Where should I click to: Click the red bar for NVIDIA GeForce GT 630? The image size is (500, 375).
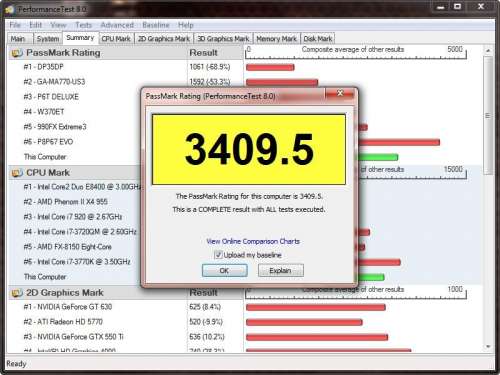click(x=316, y=307)
